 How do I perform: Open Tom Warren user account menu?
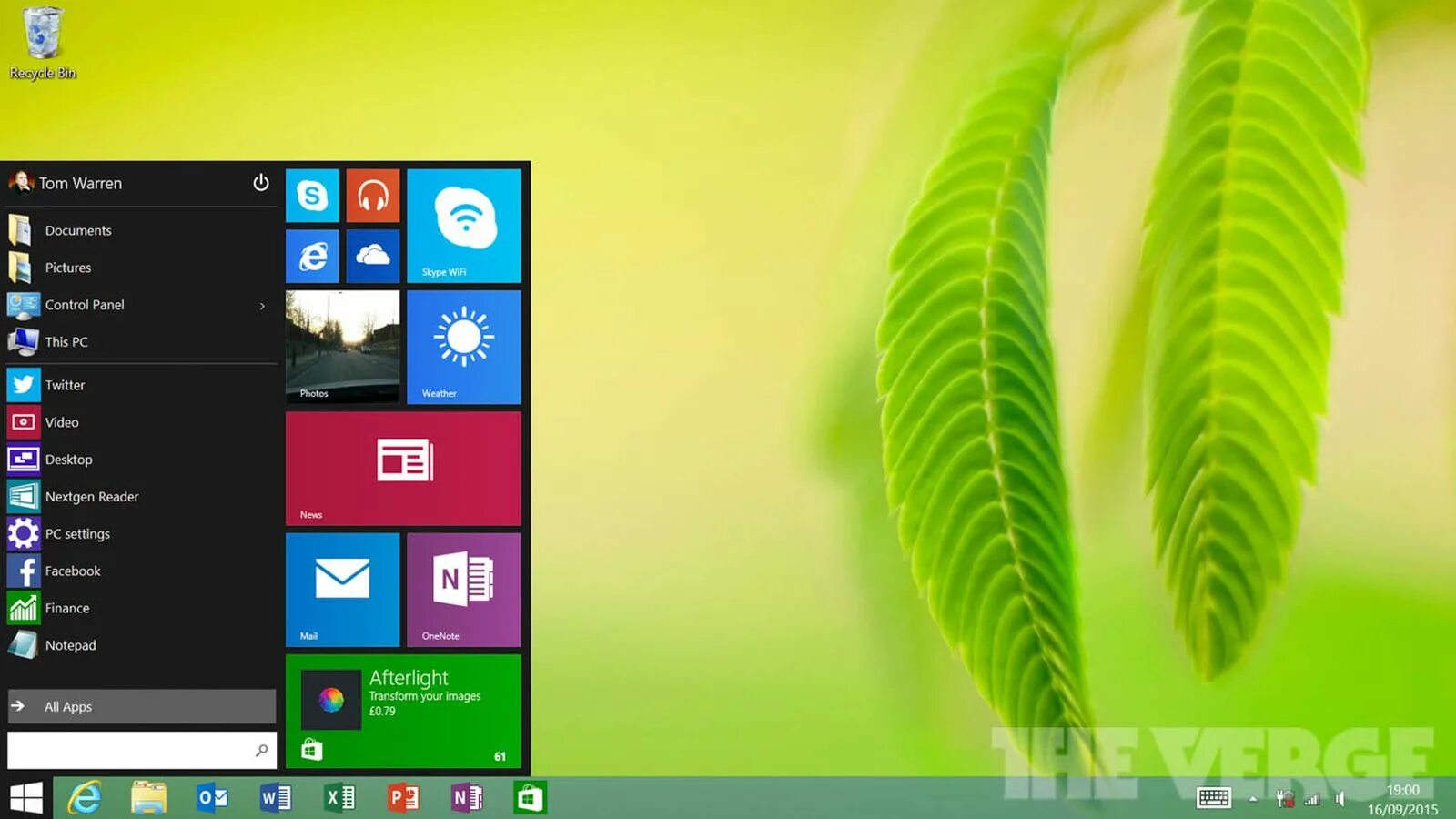click(66, 183)
